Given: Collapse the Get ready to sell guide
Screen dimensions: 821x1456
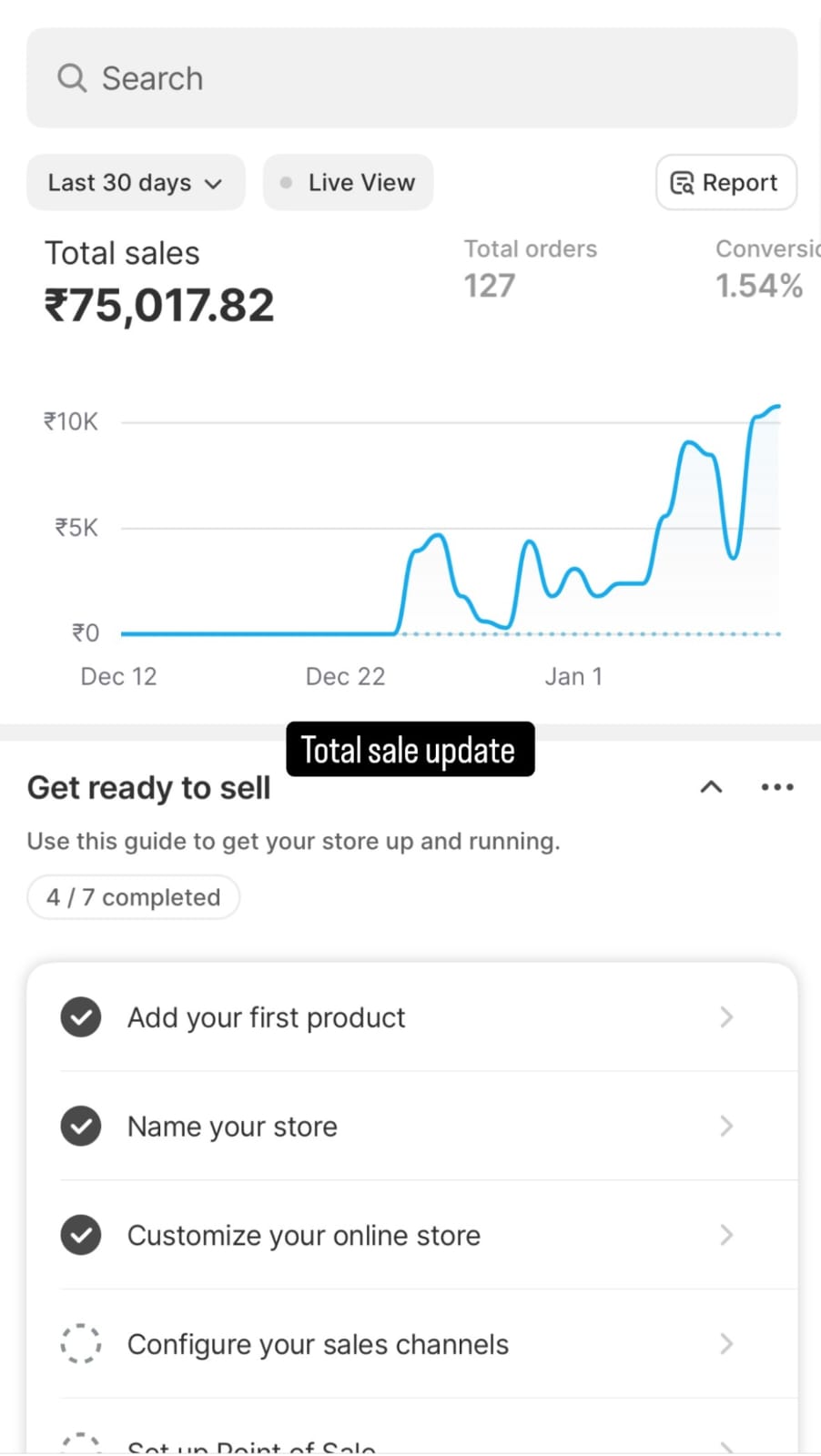Looking at the screenshot, I should click(x=711, y=787).
